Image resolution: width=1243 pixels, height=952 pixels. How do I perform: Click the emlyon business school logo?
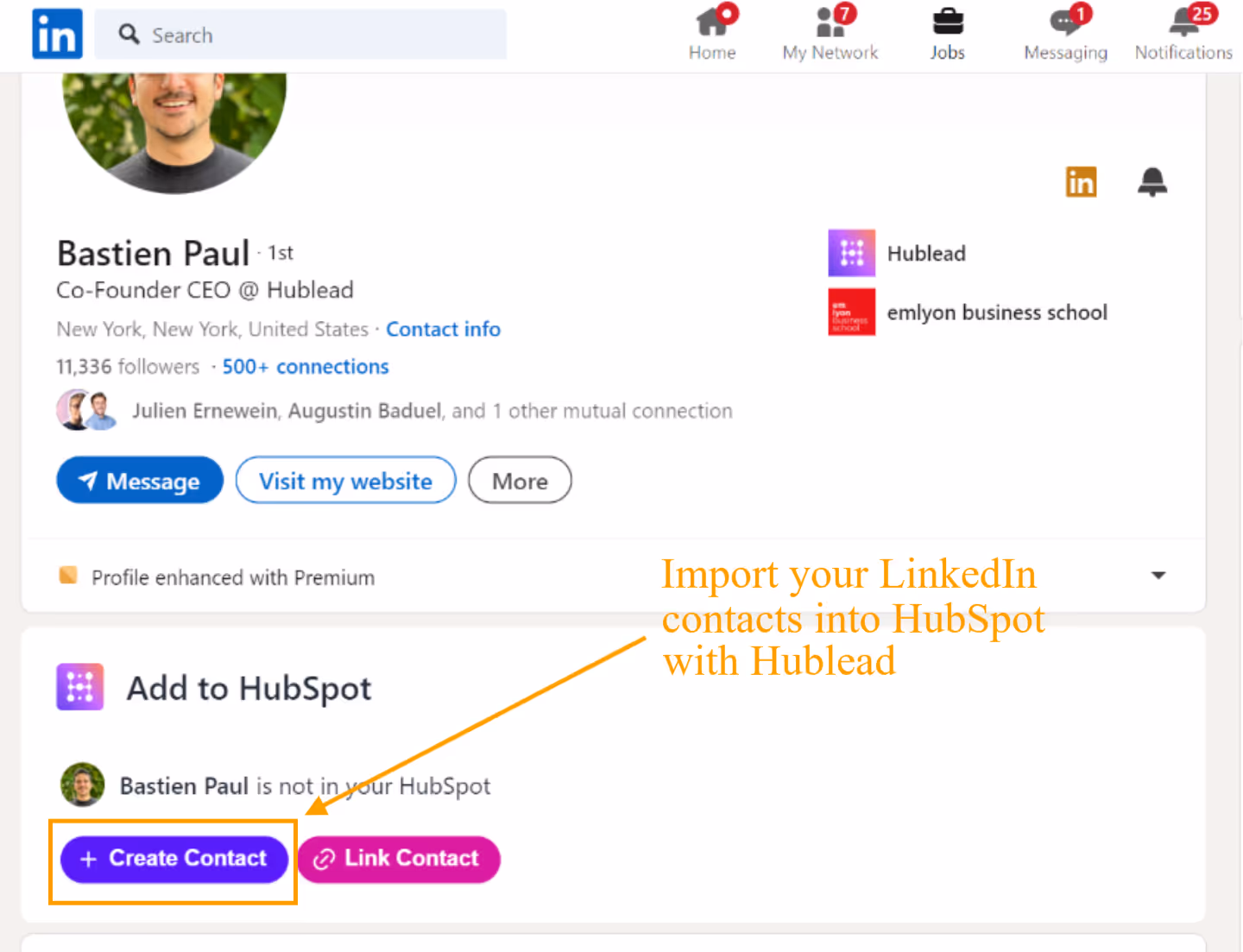tap(851, 312)
